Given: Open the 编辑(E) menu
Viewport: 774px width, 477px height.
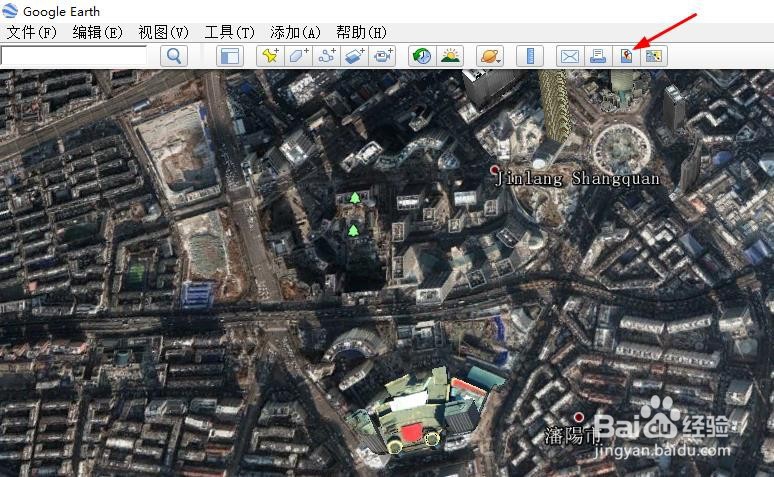Looking at the screenshot, I should [97, 33].
